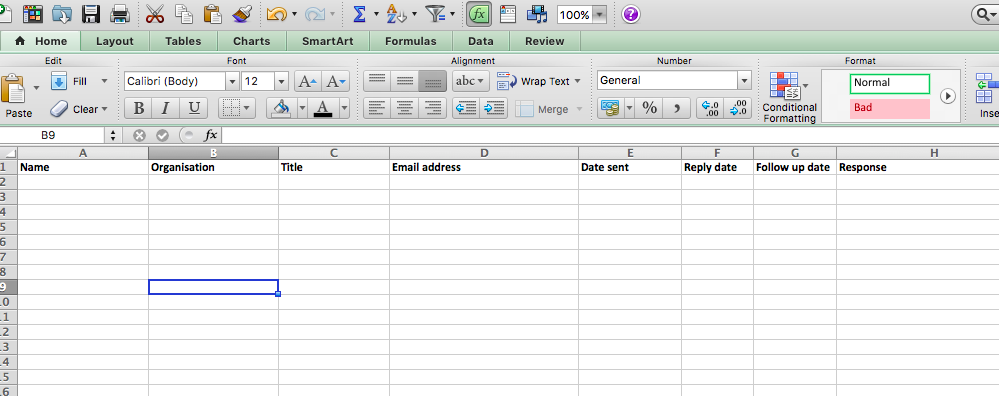
Task: Expand the Wrap Text dropdown arrow
Action: point(577,81)
